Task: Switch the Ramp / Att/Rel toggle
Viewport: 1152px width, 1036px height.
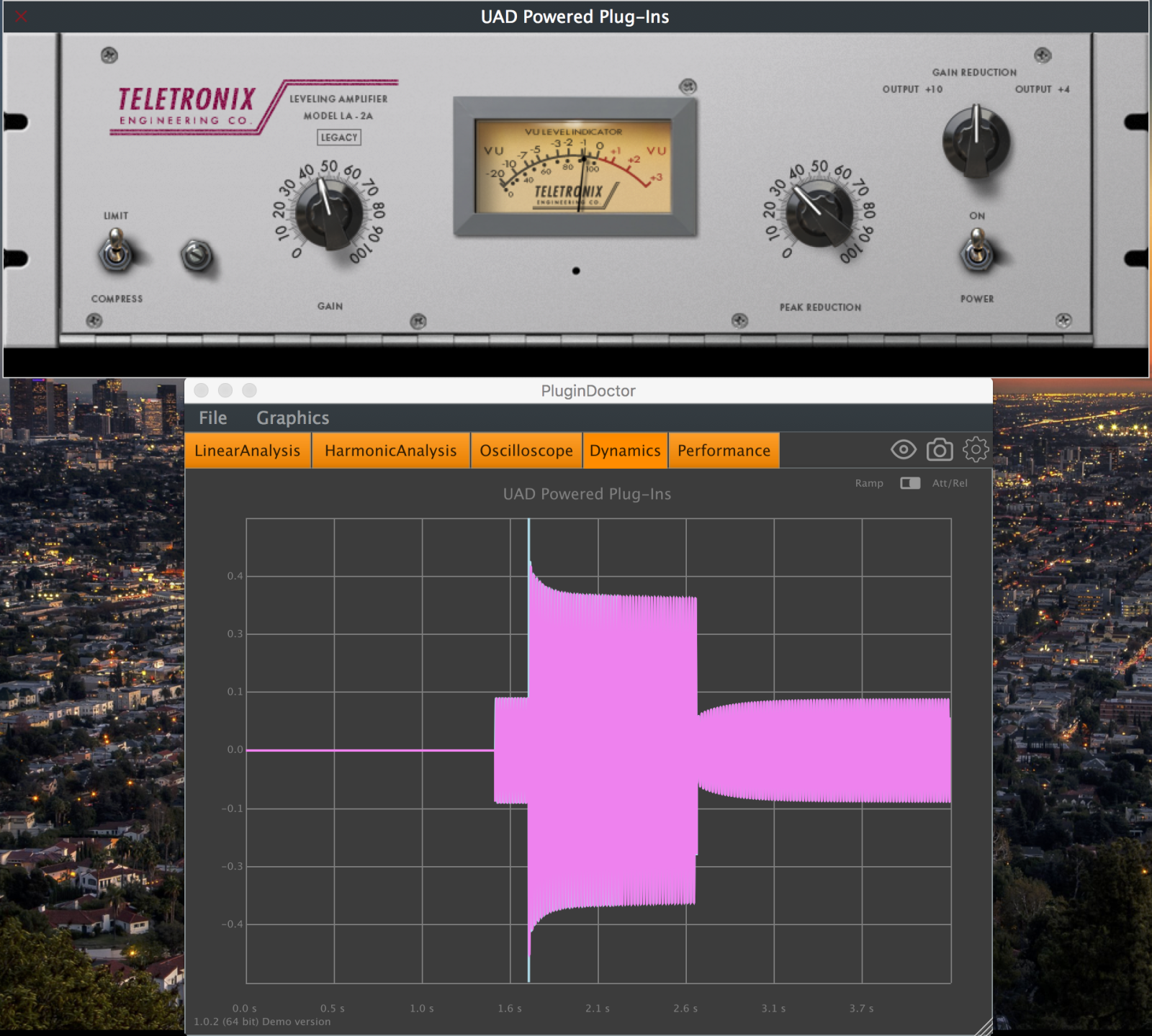Action: tap(910, 483)
